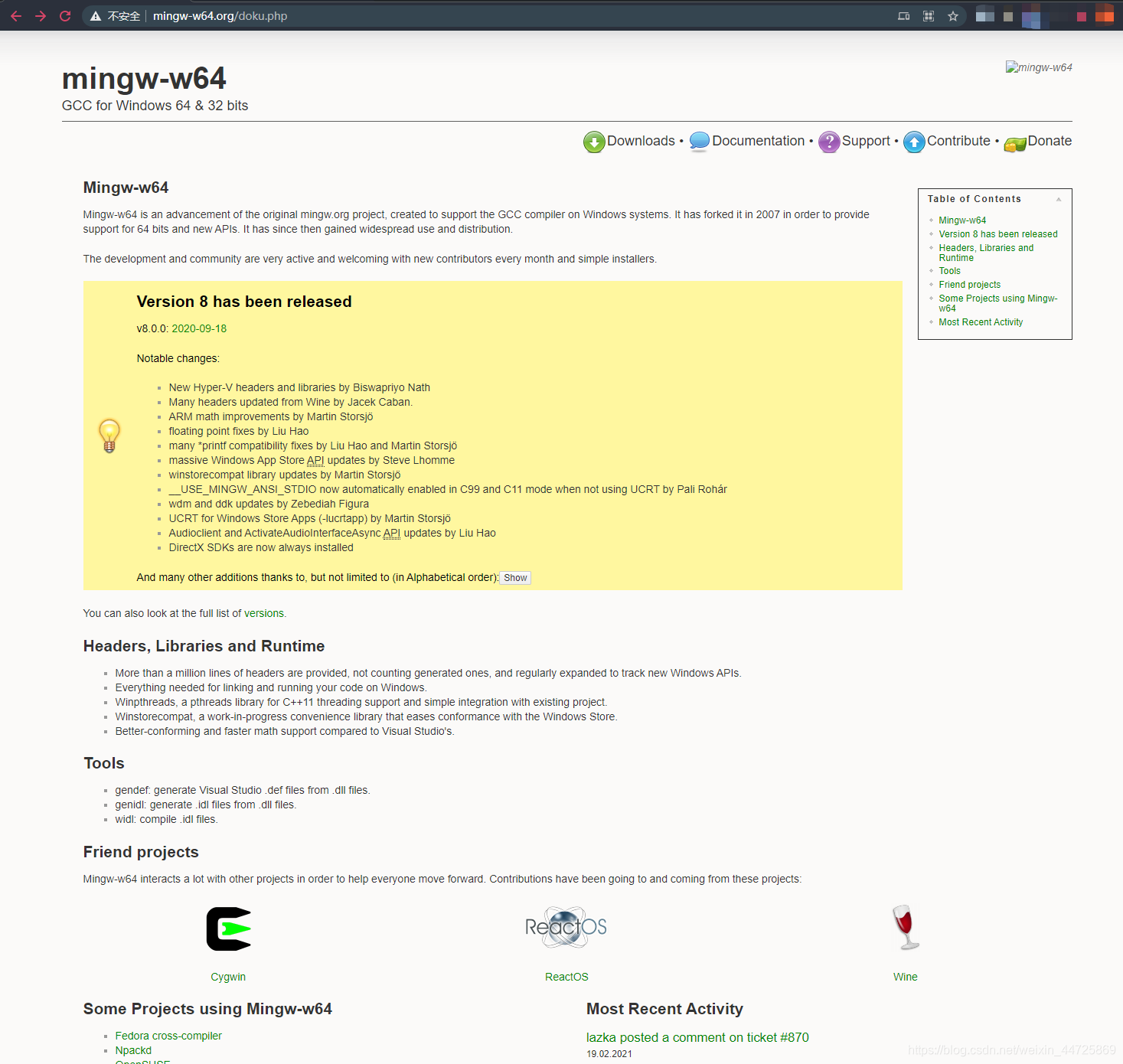Click the browser forward arrow
The image size is (1123, 1064).
click(x=41, y=16)
